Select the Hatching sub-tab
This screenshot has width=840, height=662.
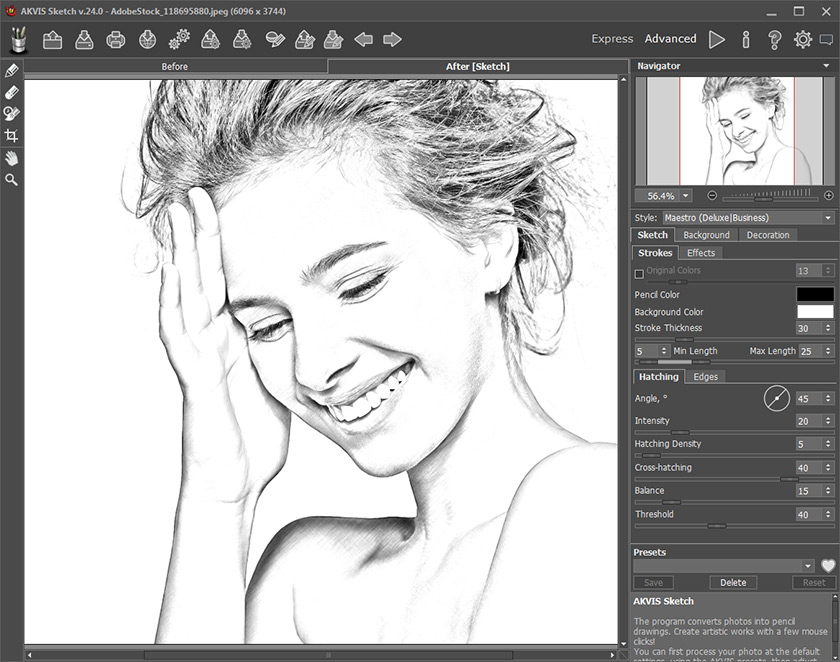pyautogui.click(x=658, y=377)
